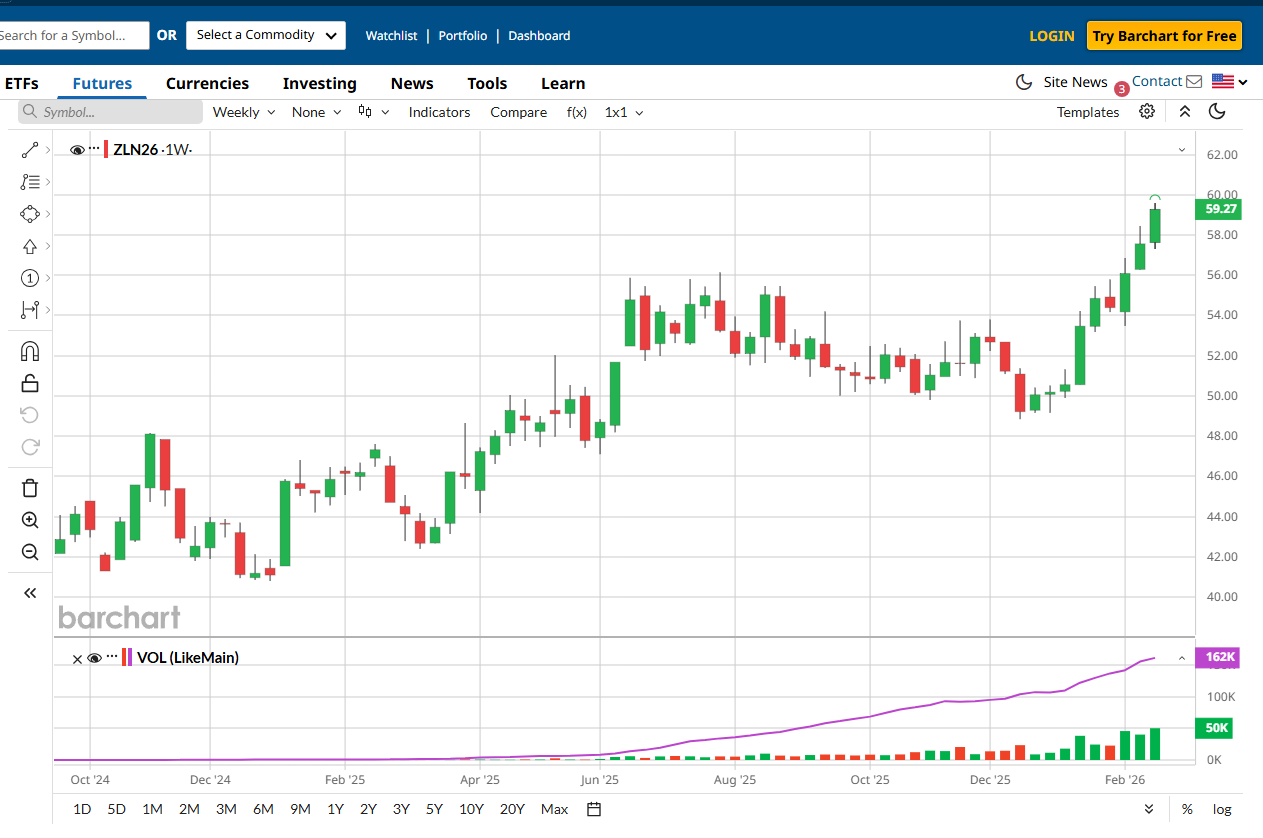Image resolution: width=1263 pixels, height=838 pixels.
Task: Toggle chart dark mode moon icon
Action: click(x=1217, y=112)
